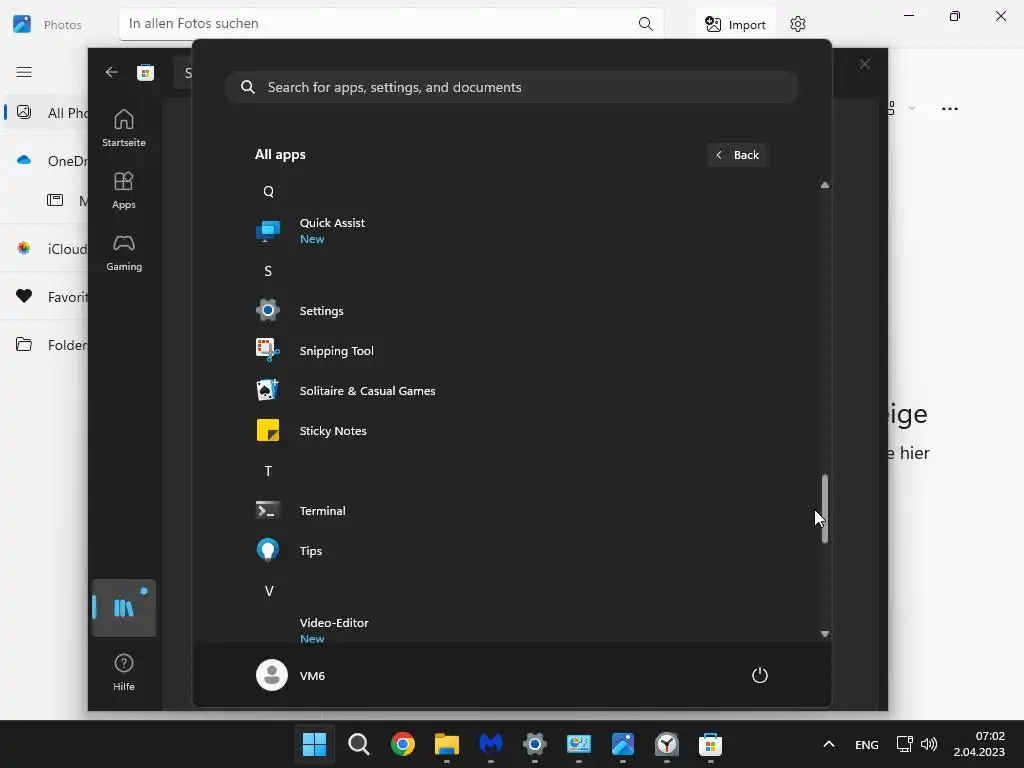Go back in the Microsoft Store window

[x=112, y=72]
